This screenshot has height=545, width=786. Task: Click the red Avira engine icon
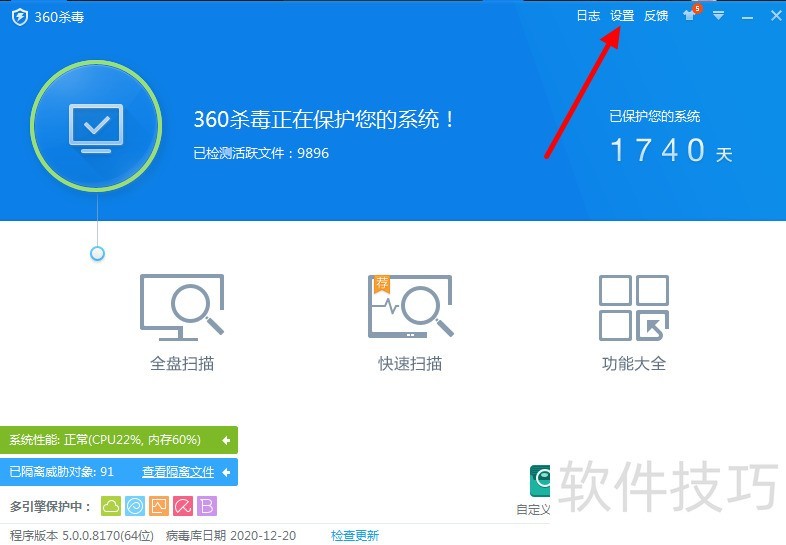pos(183,506)
